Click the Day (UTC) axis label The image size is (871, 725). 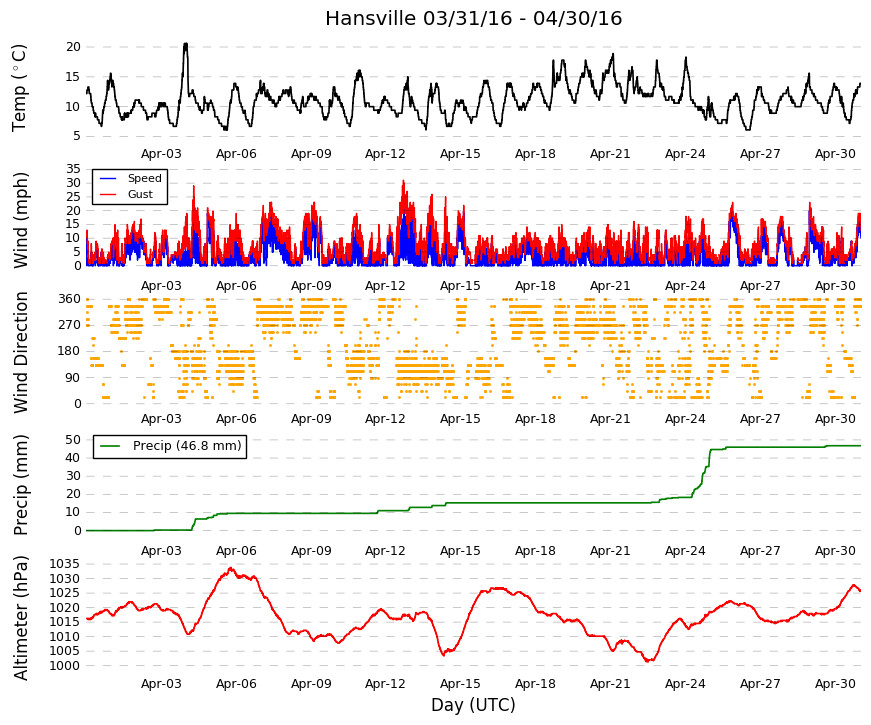(473, 704)
